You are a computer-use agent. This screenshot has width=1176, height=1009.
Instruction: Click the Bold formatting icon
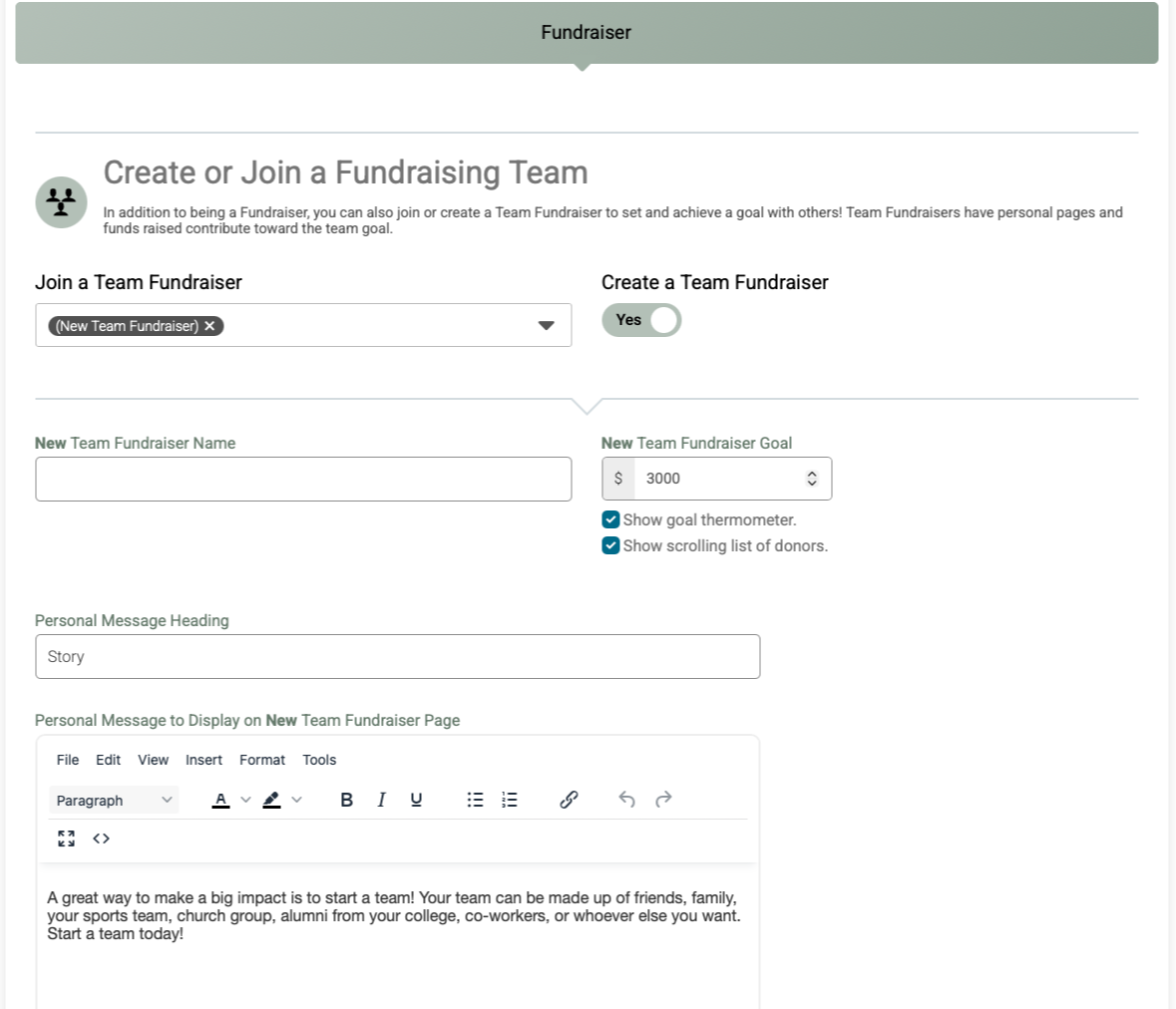pos(346,800)
